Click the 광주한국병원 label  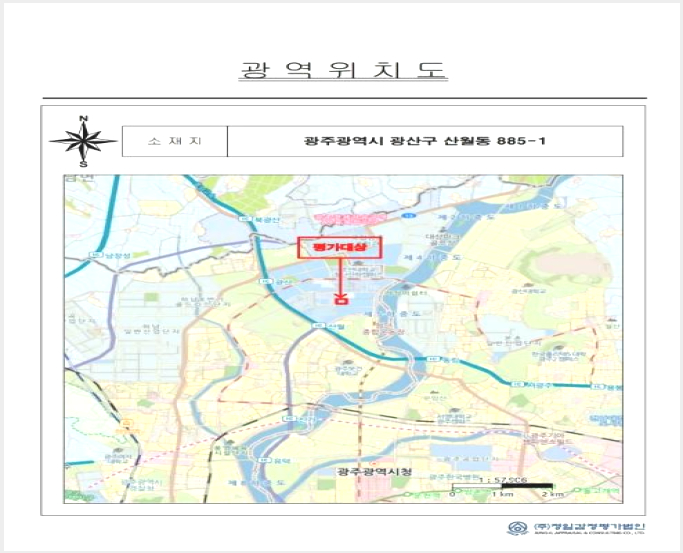(x=454, y=476)
